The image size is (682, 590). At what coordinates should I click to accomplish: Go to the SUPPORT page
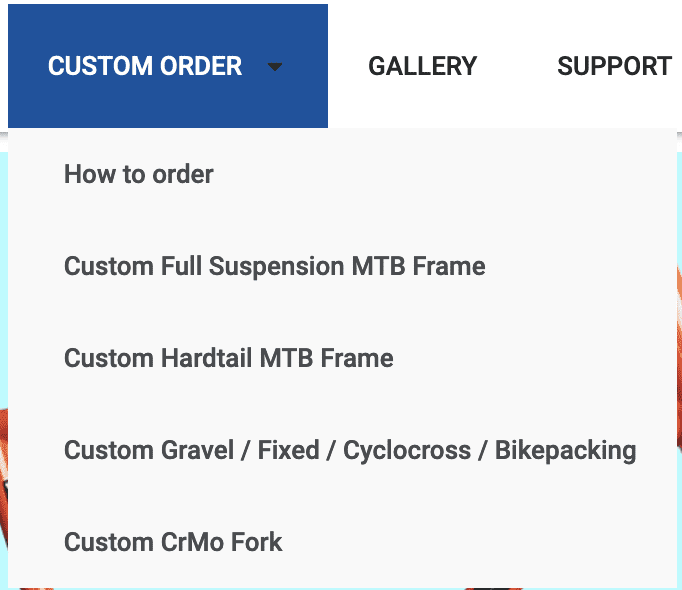[614, 67]
